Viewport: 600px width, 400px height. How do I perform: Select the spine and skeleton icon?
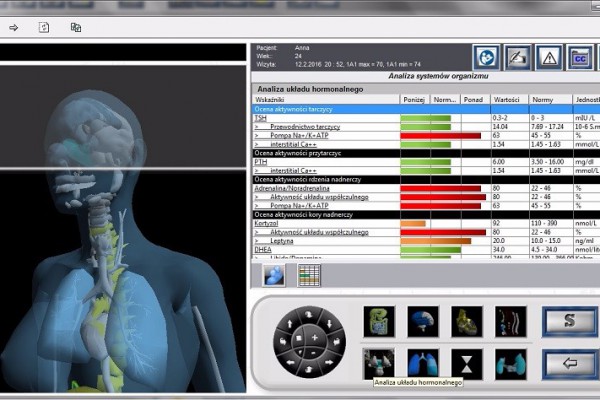pos(510,321)
